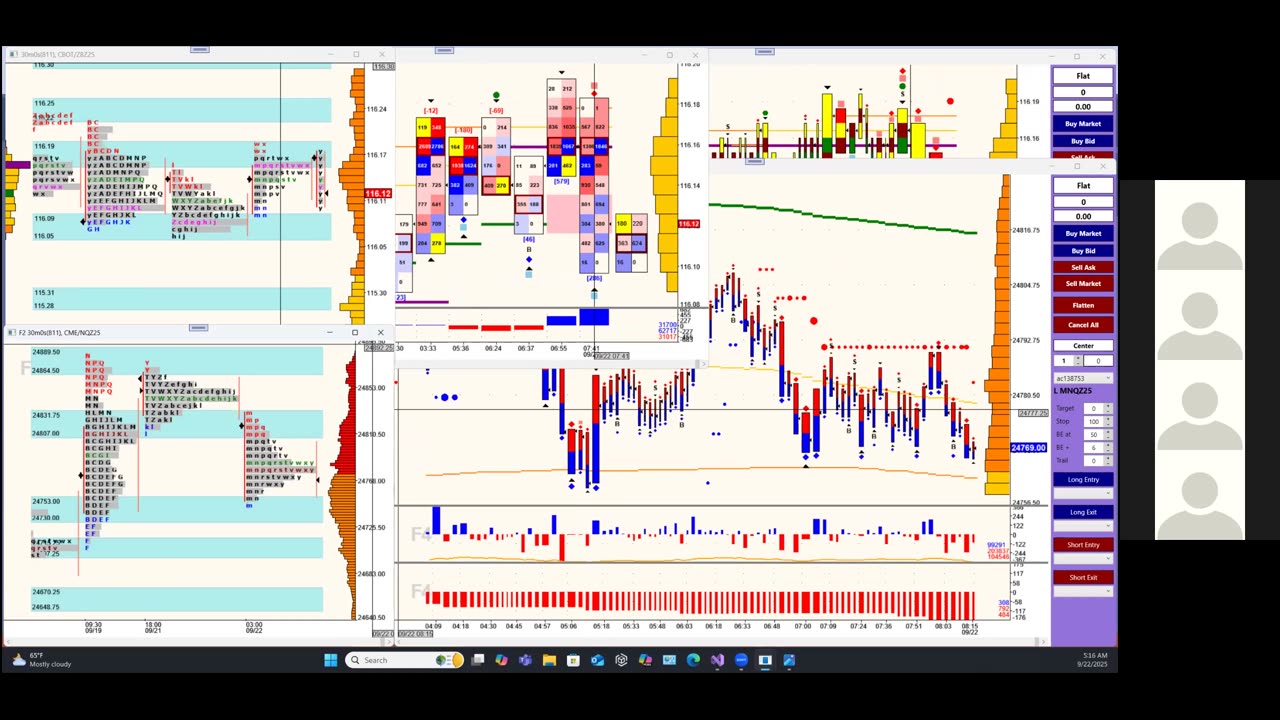Click the Flatten button

(1083, 305)
